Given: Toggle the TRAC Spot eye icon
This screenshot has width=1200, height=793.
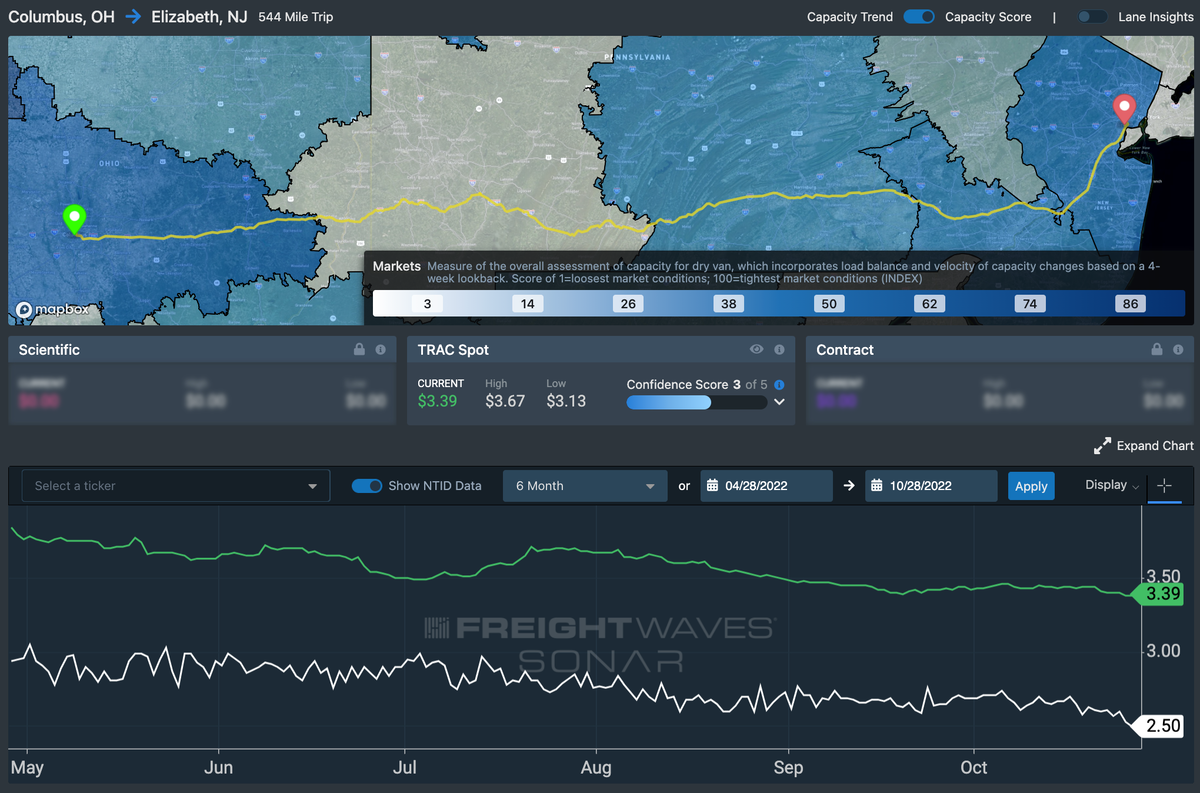Looking at the screenshot, I should pyautogui.click(x=757, y=350).
